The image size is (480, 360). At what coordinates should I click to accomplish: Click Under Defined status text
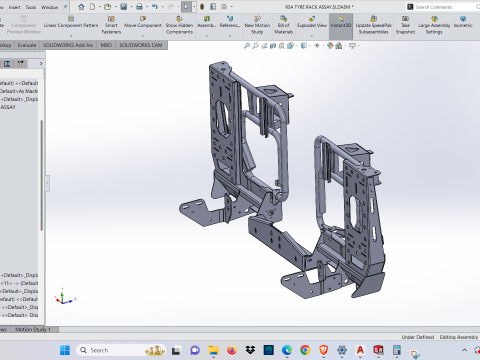click(x=418, y=337)
